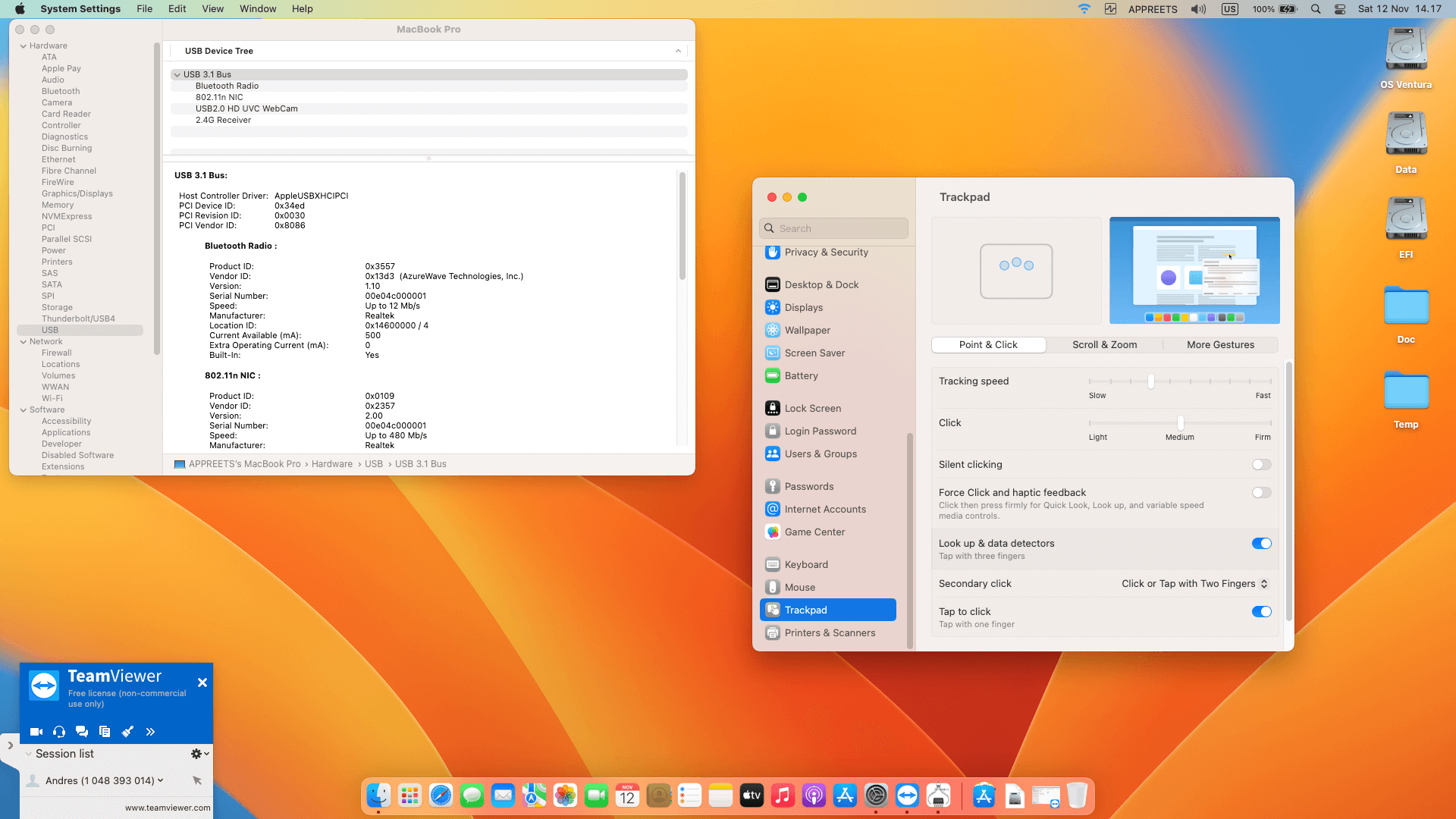1456x819 pixels.
Task: Turn off Tap to click
Action: 1262,612
